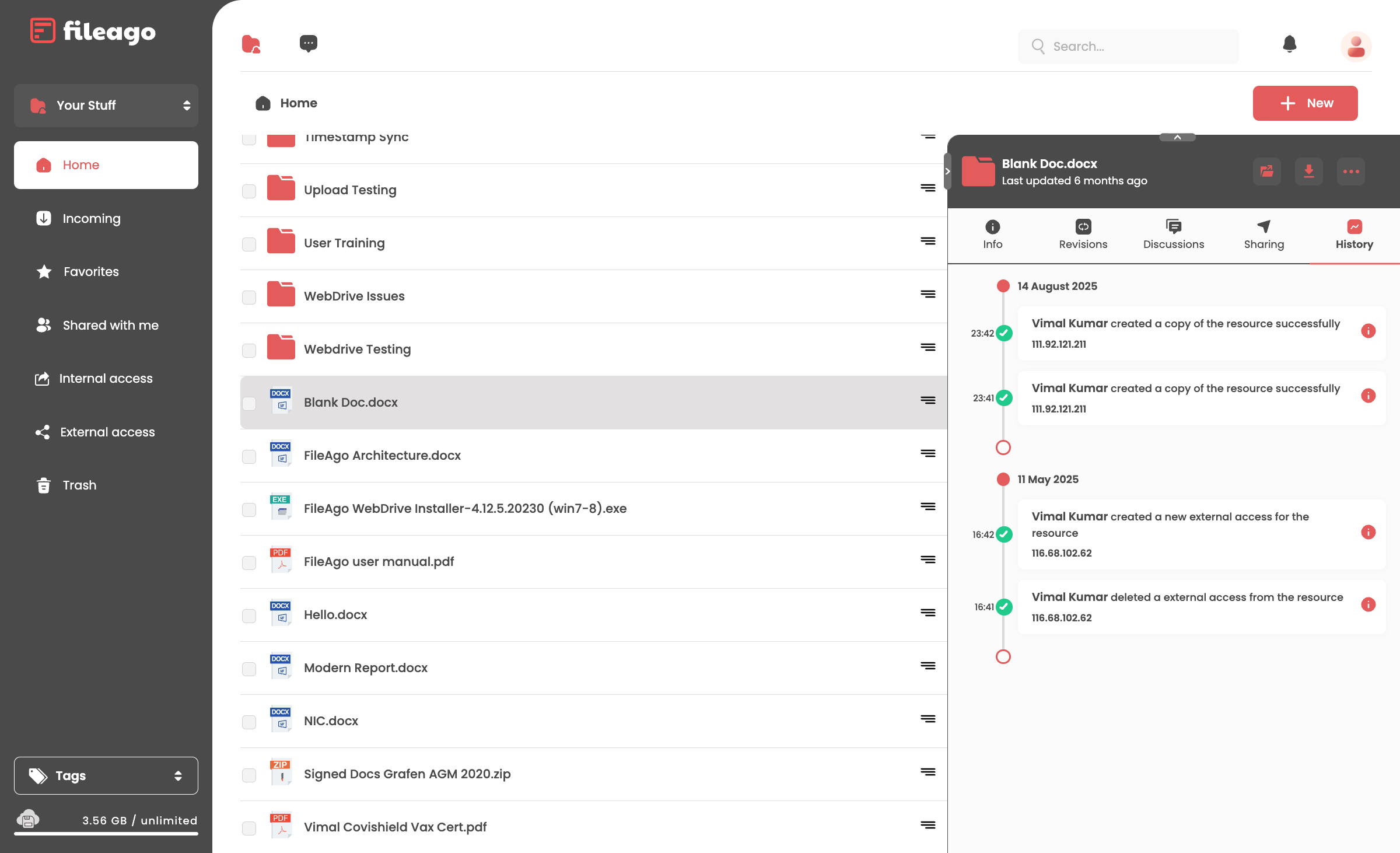Screen dimensions: 1400x853
Task: Click the 14 August 2025 timeline marker
Action: 1003,286
